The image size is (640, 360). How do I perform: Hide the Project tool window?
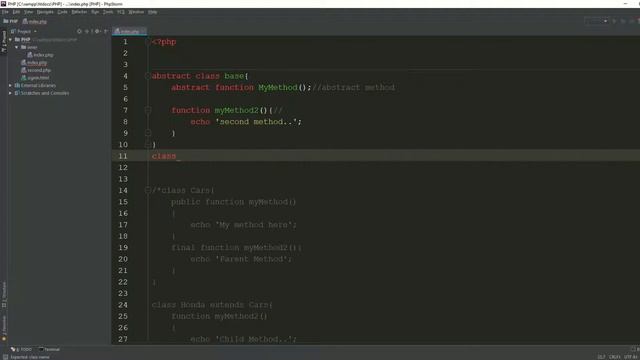pos(106,31)
